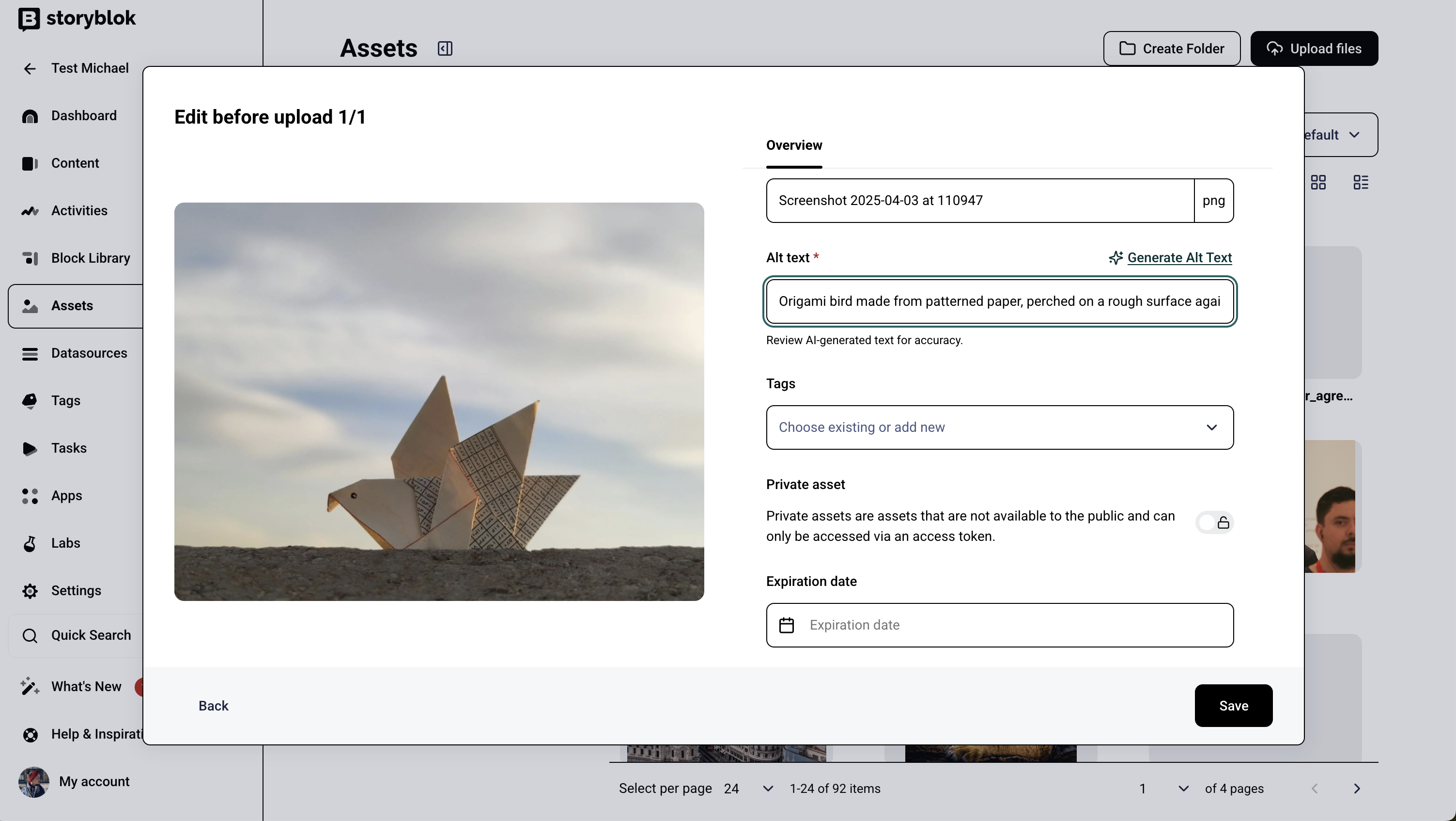Open the per page count dropdown
The width and height of the screenshot is (1456, 821).
pos(748,789)
